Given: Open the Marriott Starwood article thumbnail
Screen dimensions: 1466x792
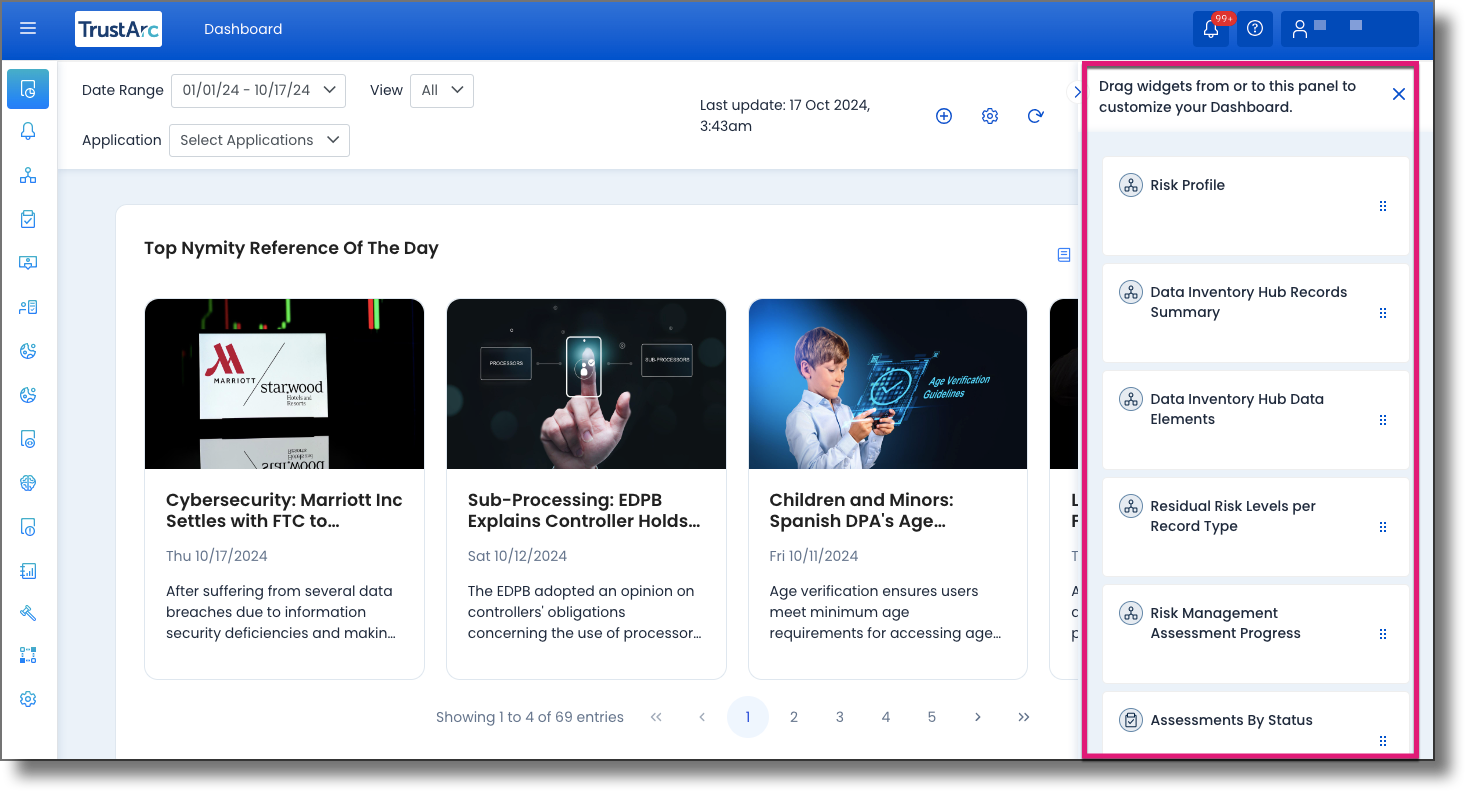Looking at the screenshot, I should [284, 384].
